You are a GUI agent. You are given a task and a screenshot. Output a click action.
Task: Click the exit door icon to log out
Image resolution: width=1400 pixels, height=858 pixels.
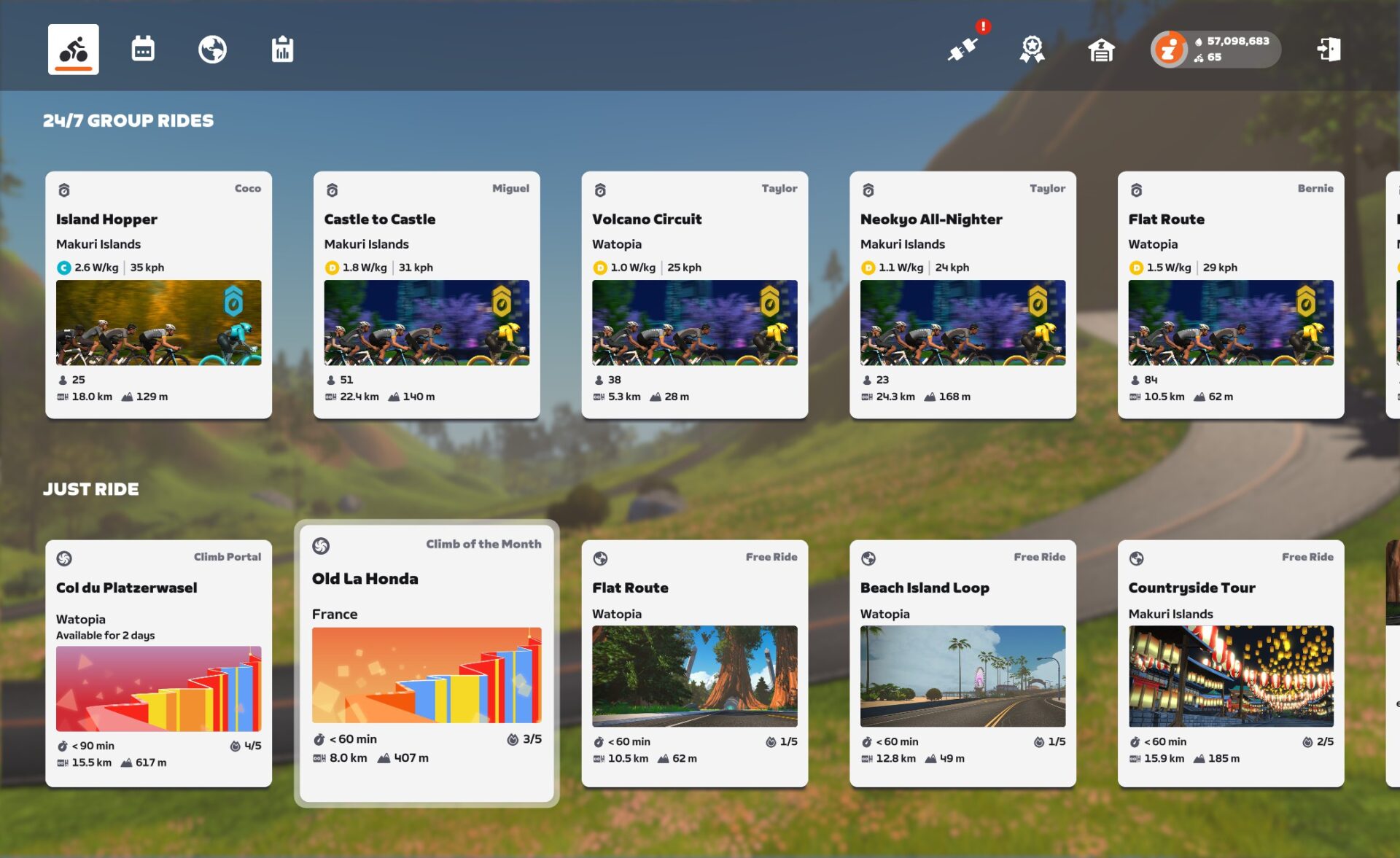tap(1329, 49)
